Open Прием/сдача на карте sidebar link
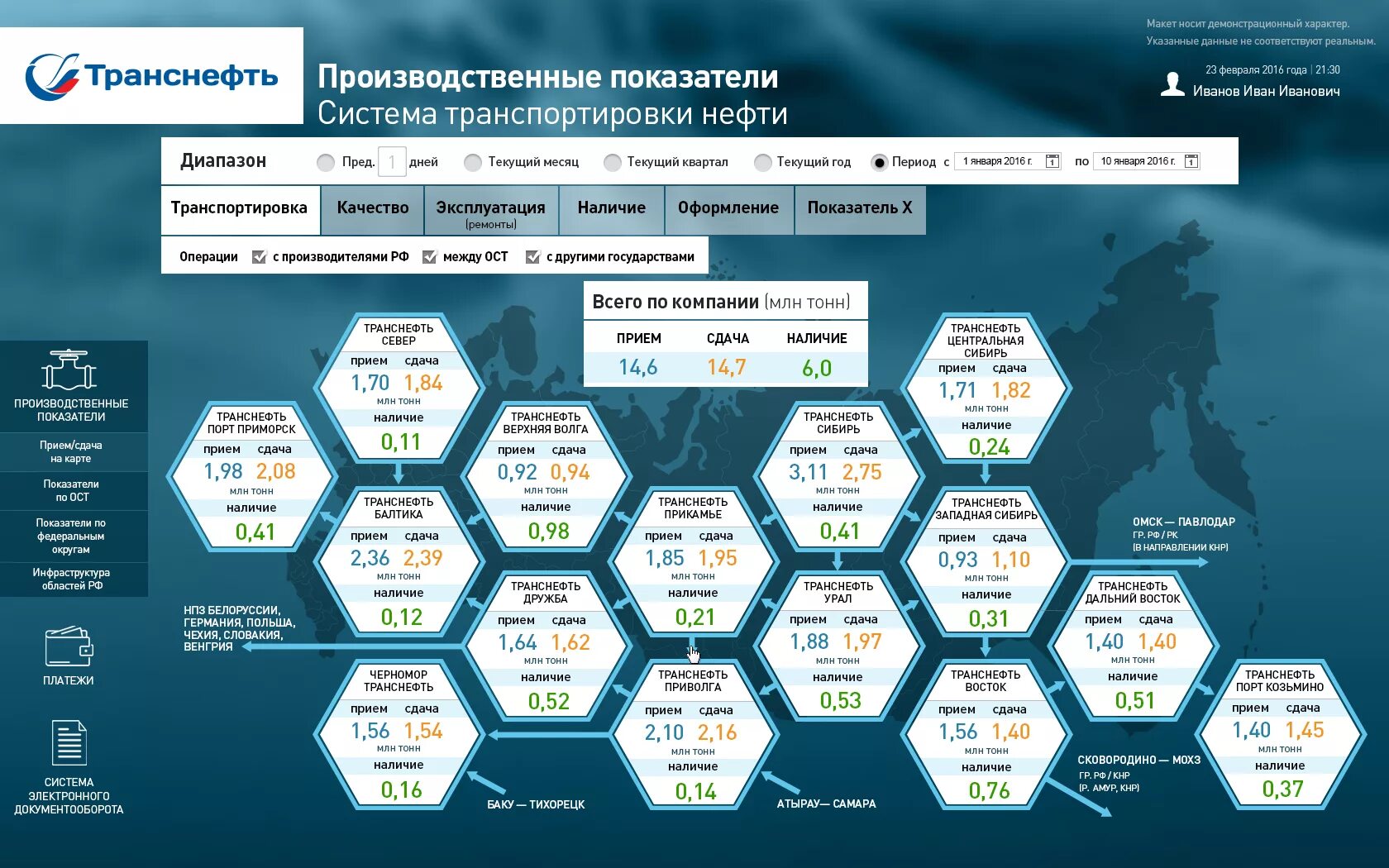 coord(71,451)
